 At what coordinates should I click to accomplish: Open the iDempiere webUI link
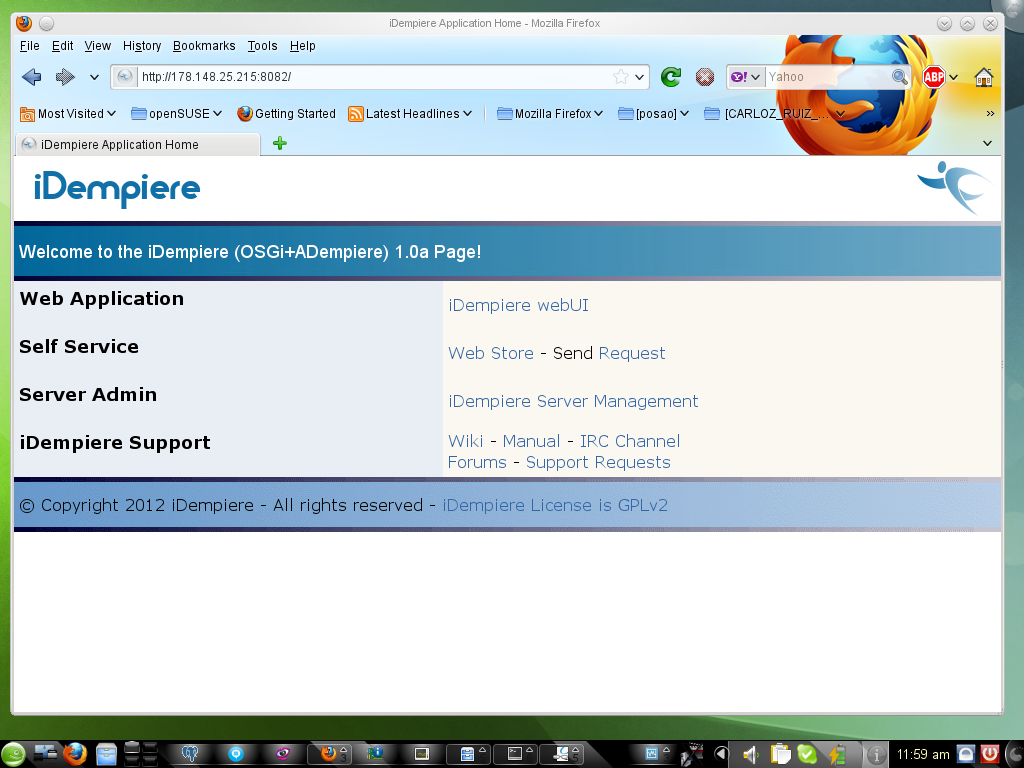click(519, 305)
